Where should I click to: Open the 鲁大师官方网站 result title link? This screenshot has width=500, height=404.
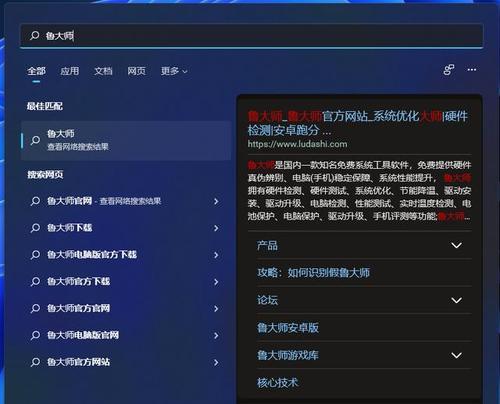358,123
